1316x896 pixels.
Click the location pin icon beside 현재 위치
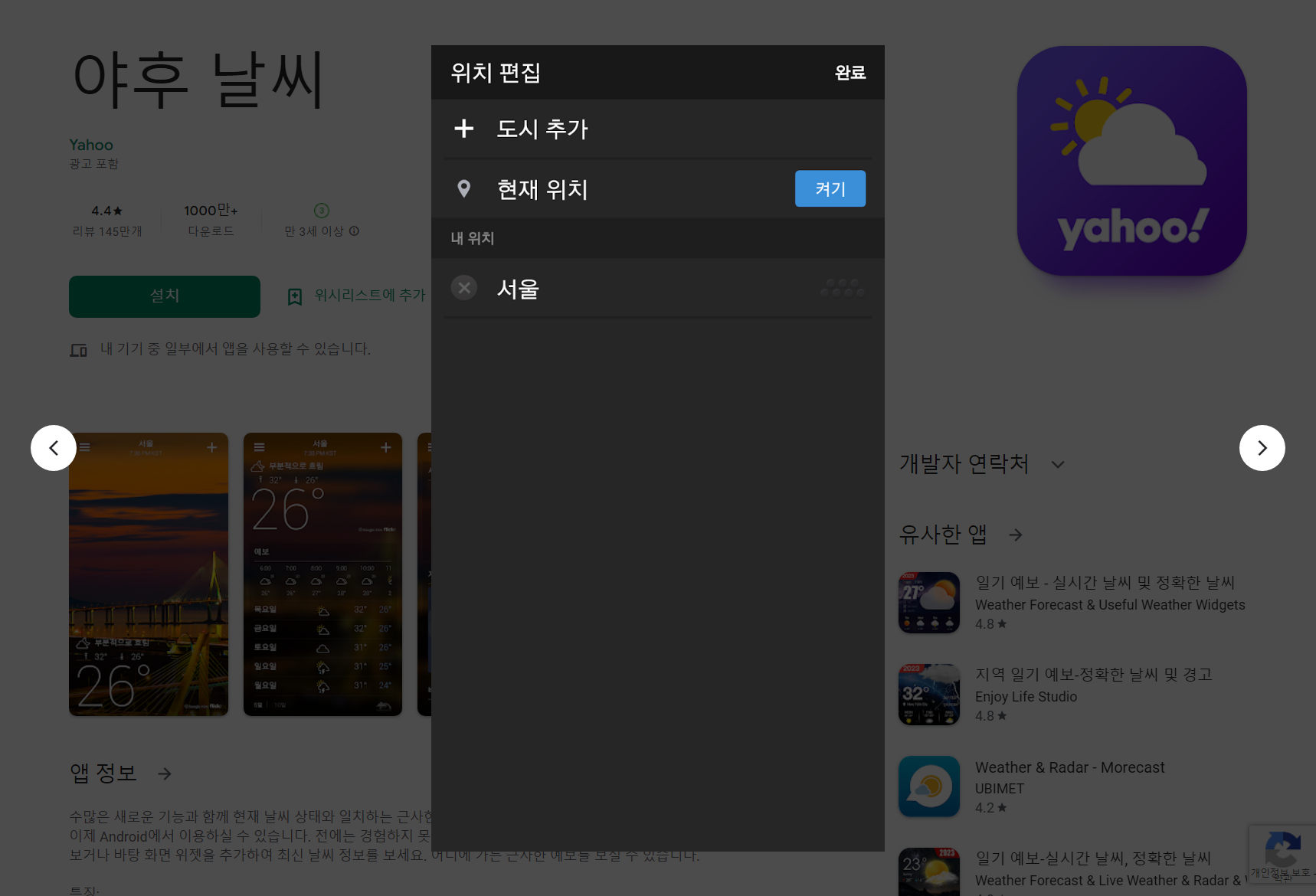[x=463, y=188]
